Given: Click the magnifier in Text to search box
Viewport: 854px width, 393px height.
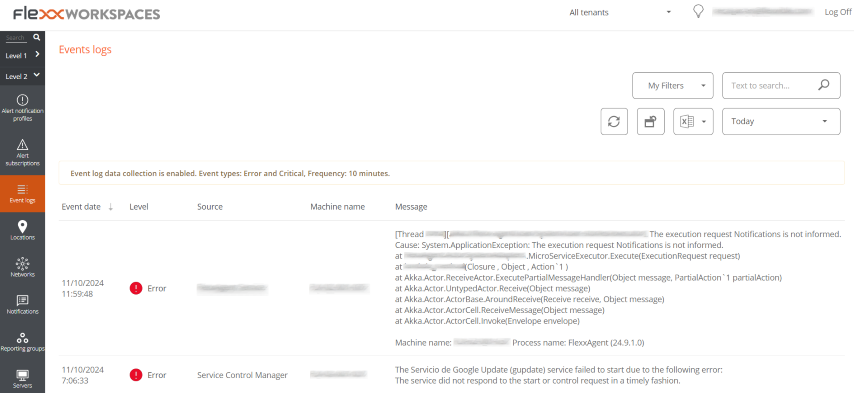Looking at the screenshot, I should click(824, 85).
